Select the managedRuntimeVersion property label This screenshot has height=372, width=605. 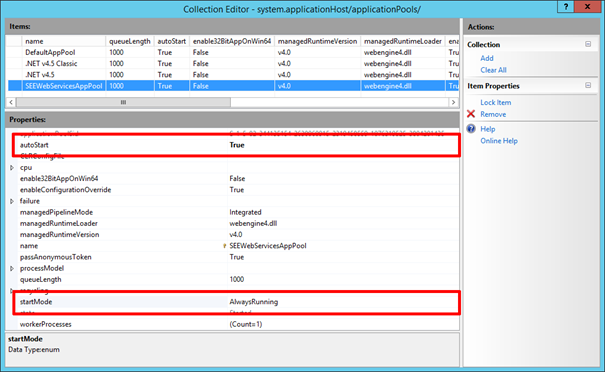59,235
